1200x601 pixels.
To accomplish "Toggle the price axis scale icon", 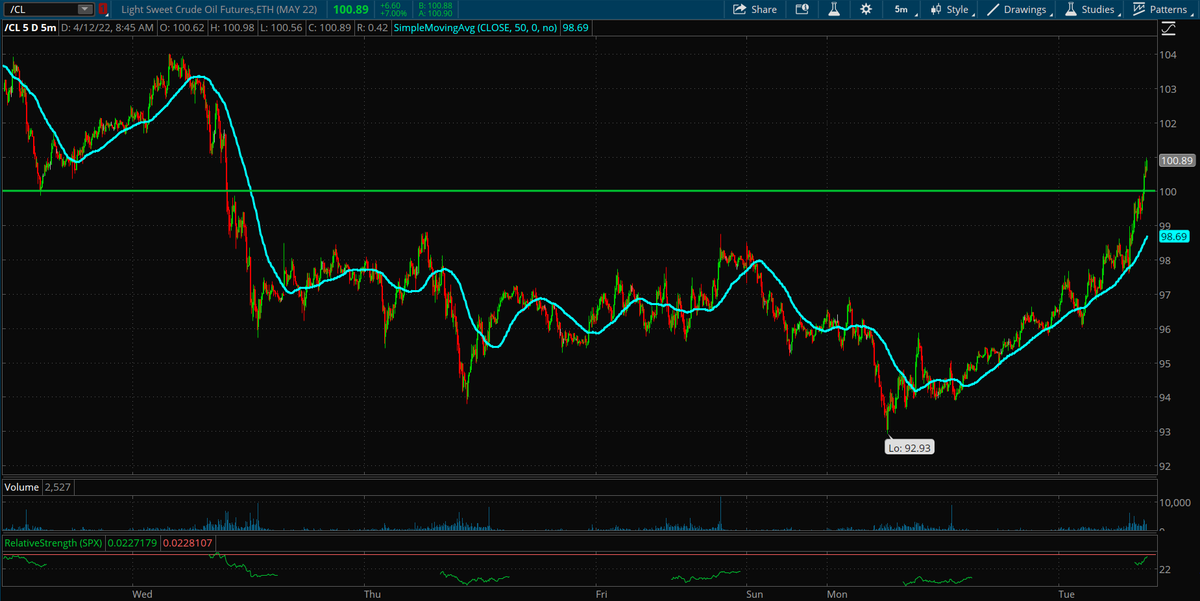I will coord(1168,27).
